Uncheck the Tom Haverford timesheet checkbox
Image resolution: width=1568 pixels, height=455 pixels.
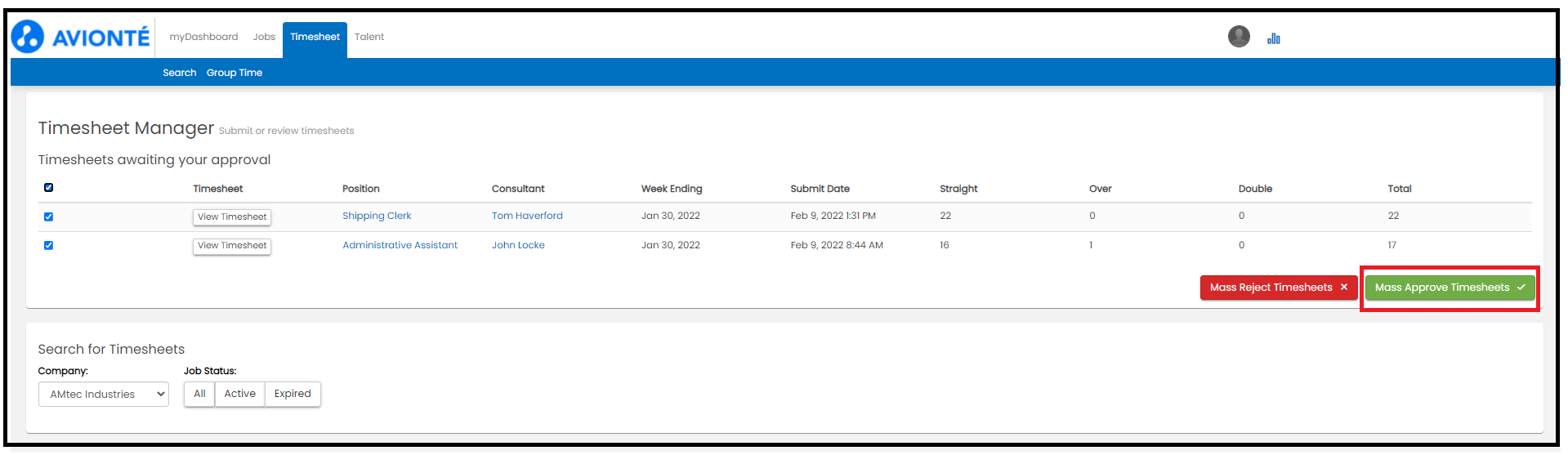pyautogui.click(x=48, y=216)
